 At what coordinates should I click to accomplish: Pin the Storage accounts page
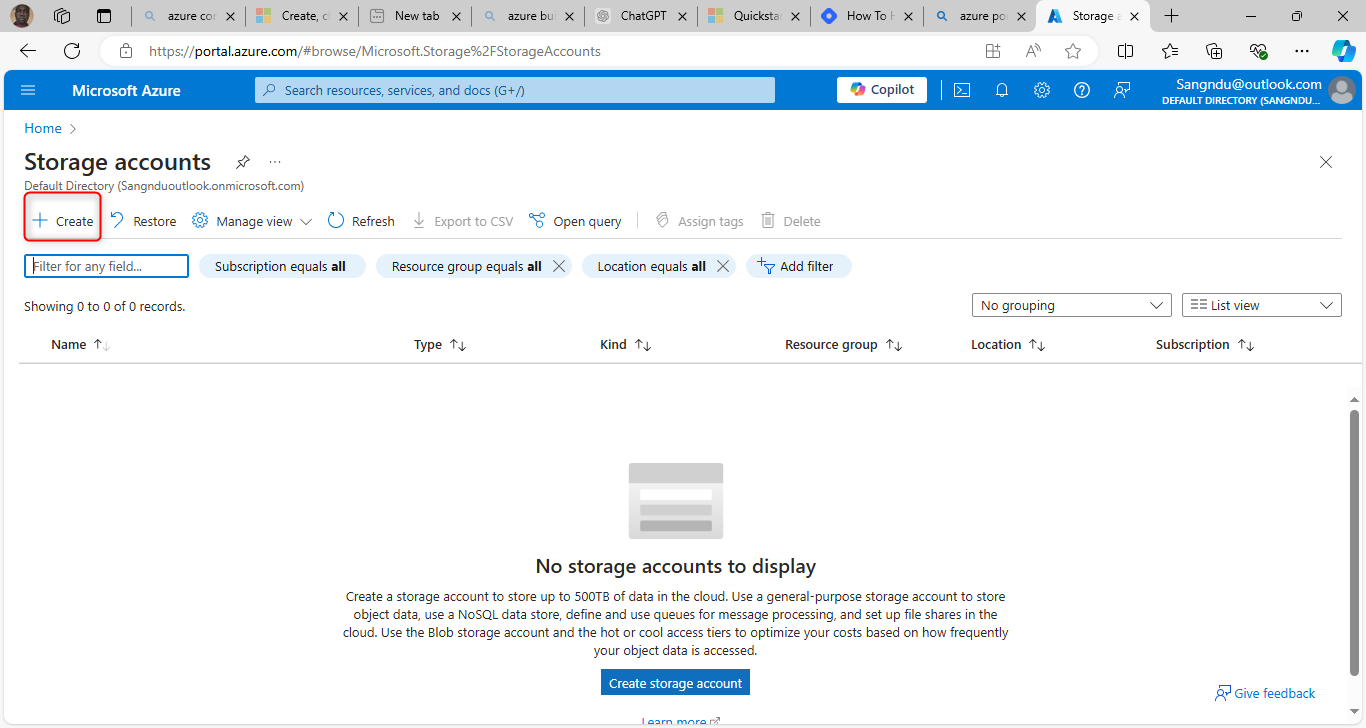click(243, 162)
